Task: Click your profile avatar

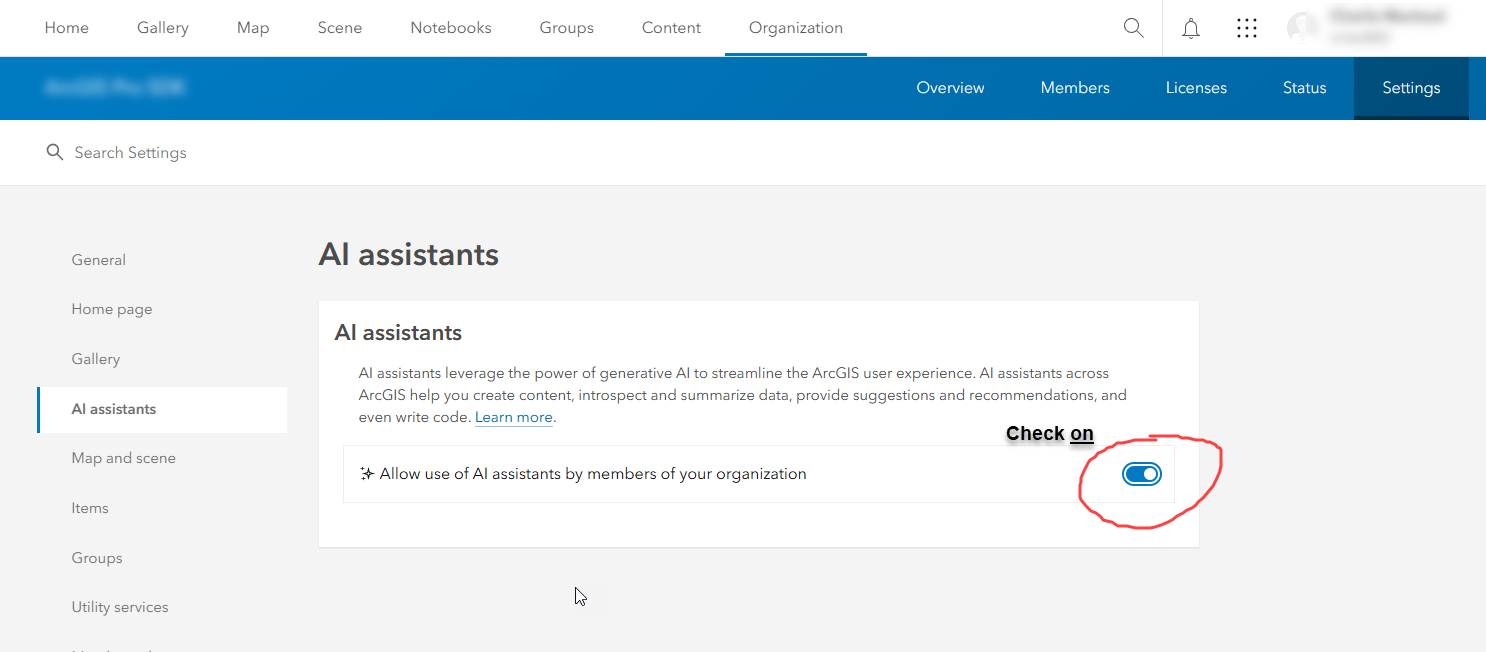Action: pyautogui.click(x=1302, y=28)
